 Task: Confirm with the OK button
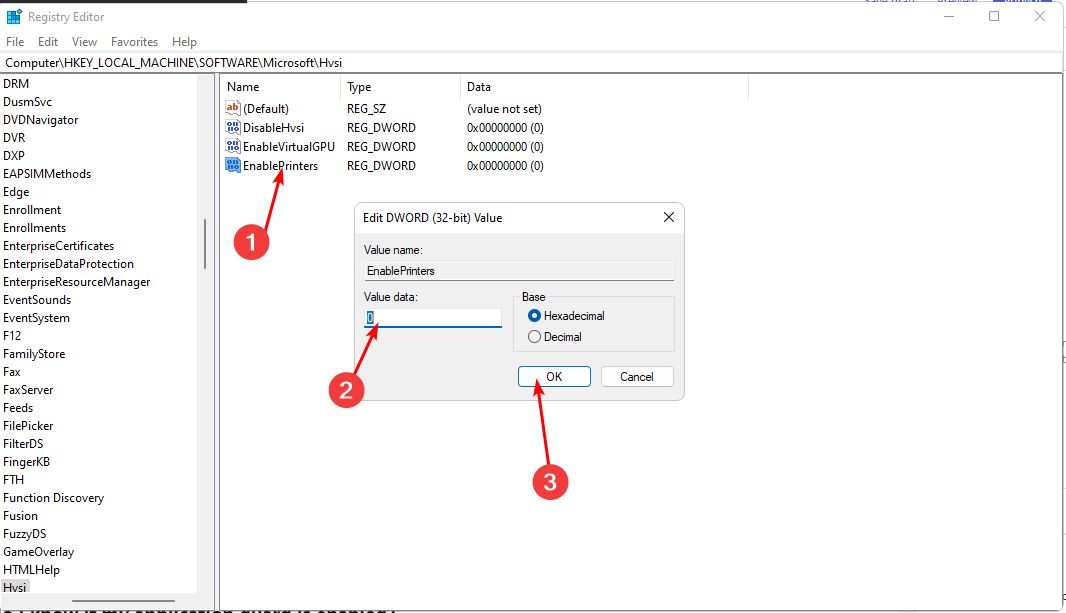tap(554, 376)
